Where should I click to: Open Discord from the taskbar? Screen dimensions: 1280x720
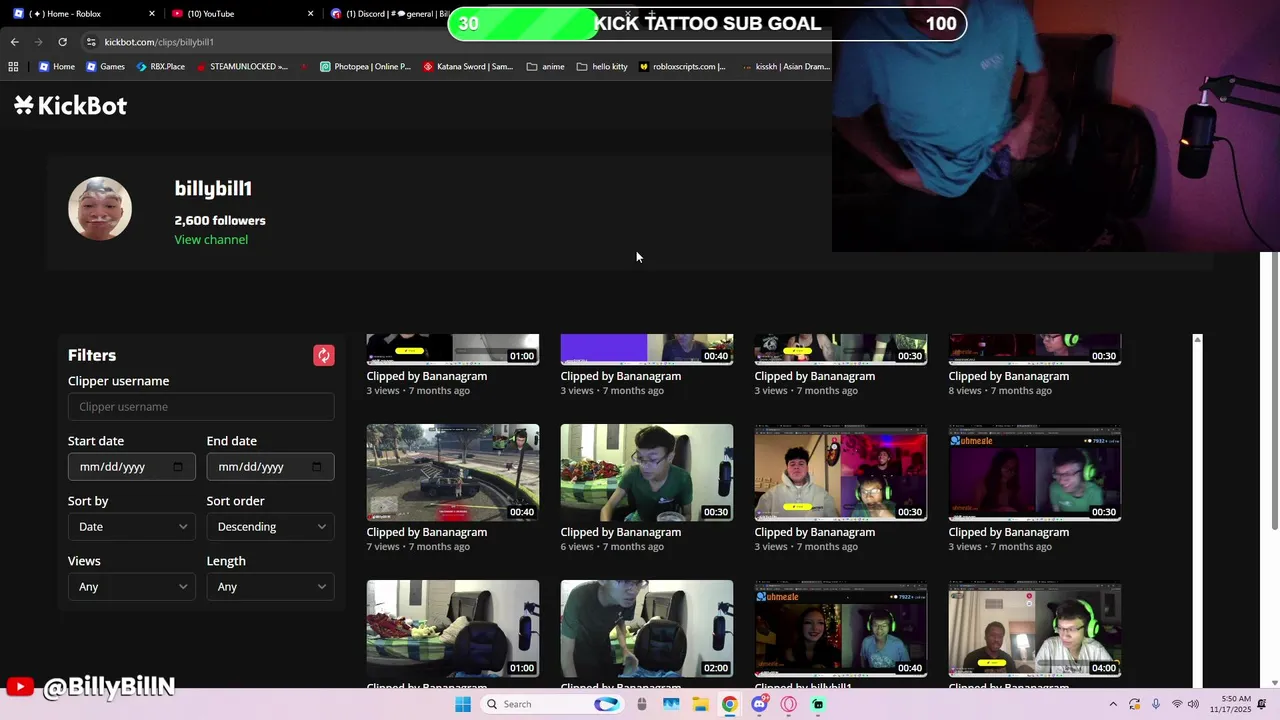pos(760,704)
